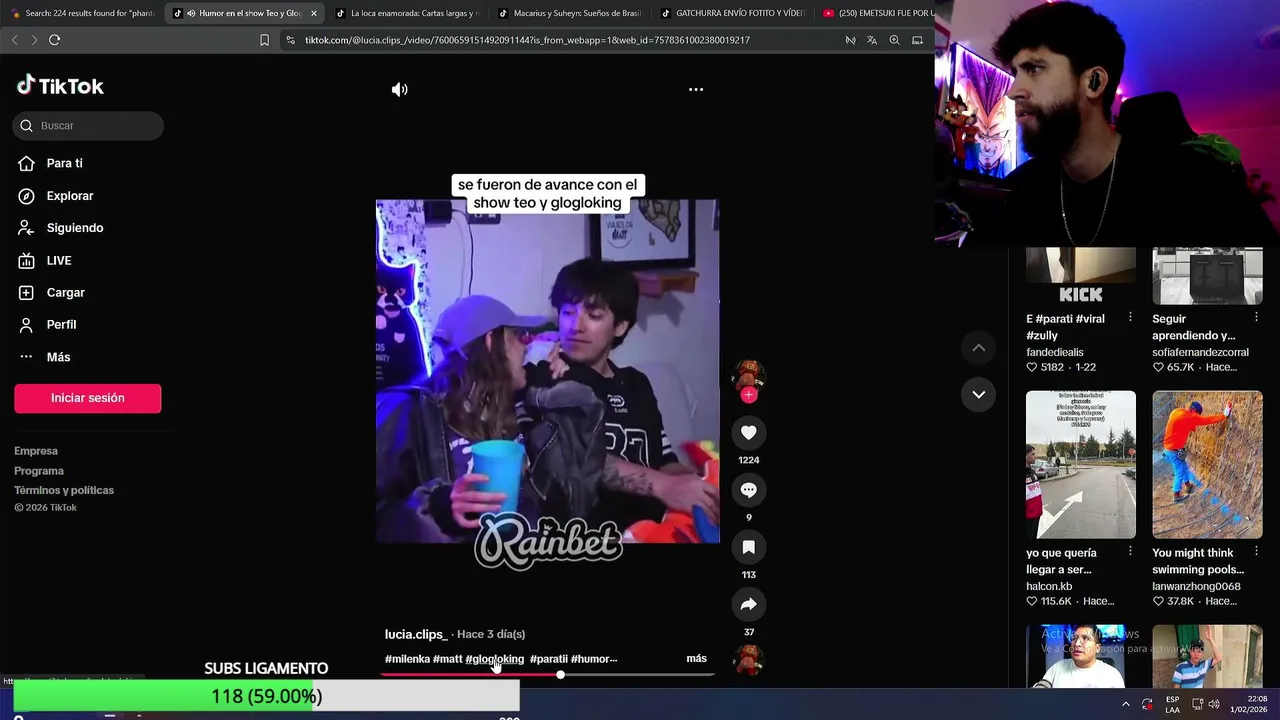This screenshot has height=720, width=1280.
Task: Click the #glogloking hashtag
Action: pos(494,659)
